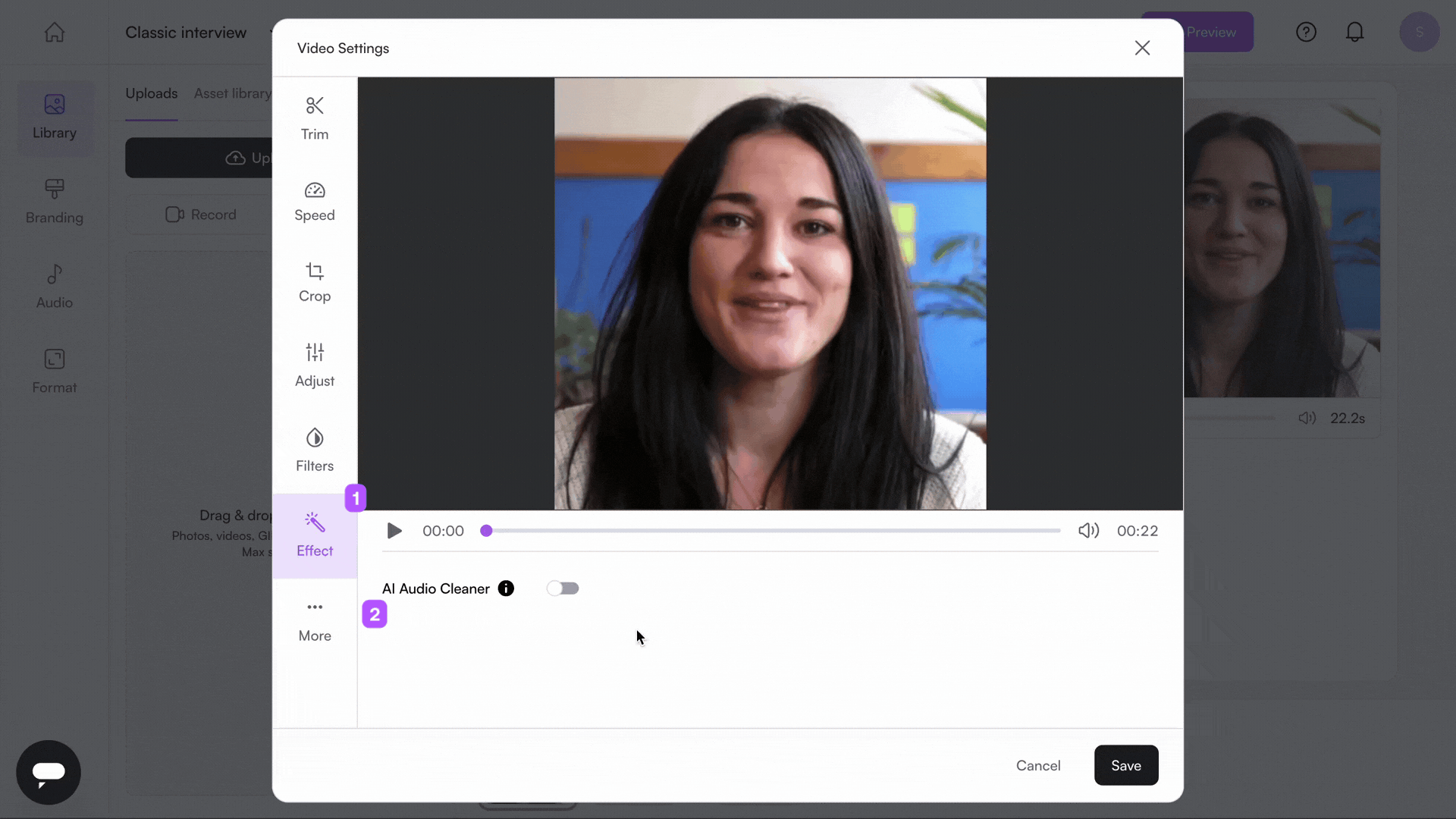Click the Record button
The width and height of the screenshot is (1456, 819).
[201, 215]
